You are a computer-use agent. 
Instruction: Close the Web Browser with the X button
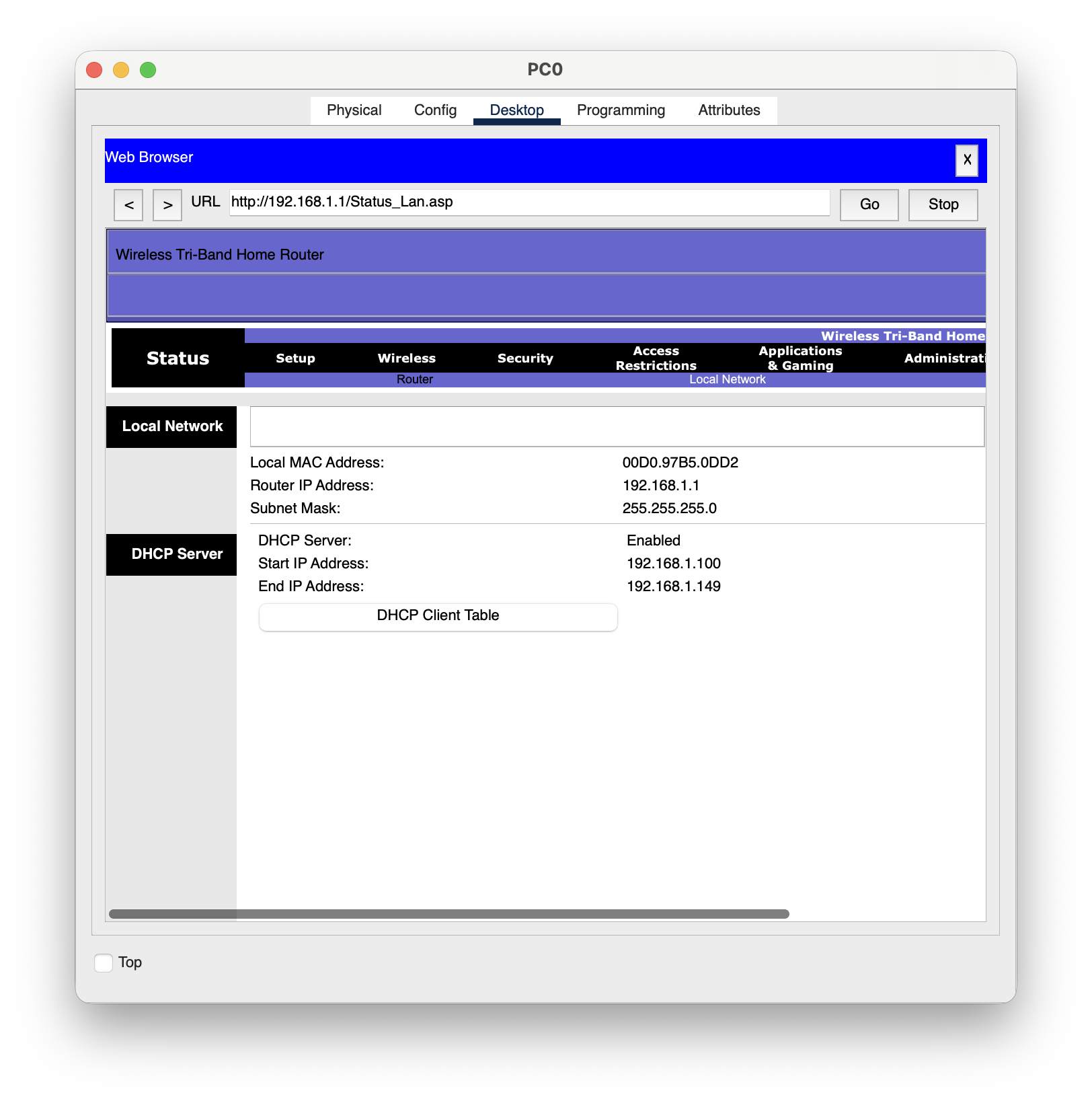coord(967,160)
